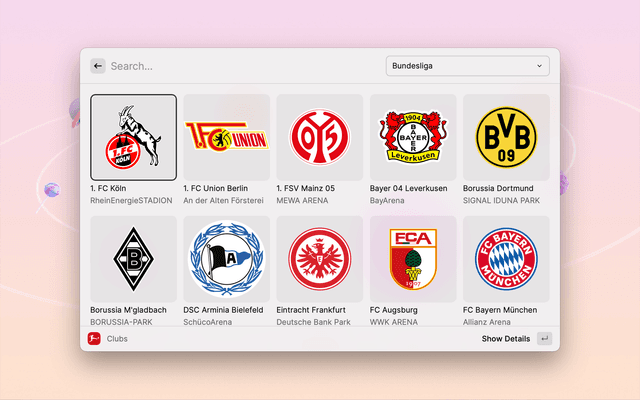The height and width of the screenshot is (400, 640).
Task: Select the Borussia Dortmund BVB logo
Action: (x=506, y=137)
